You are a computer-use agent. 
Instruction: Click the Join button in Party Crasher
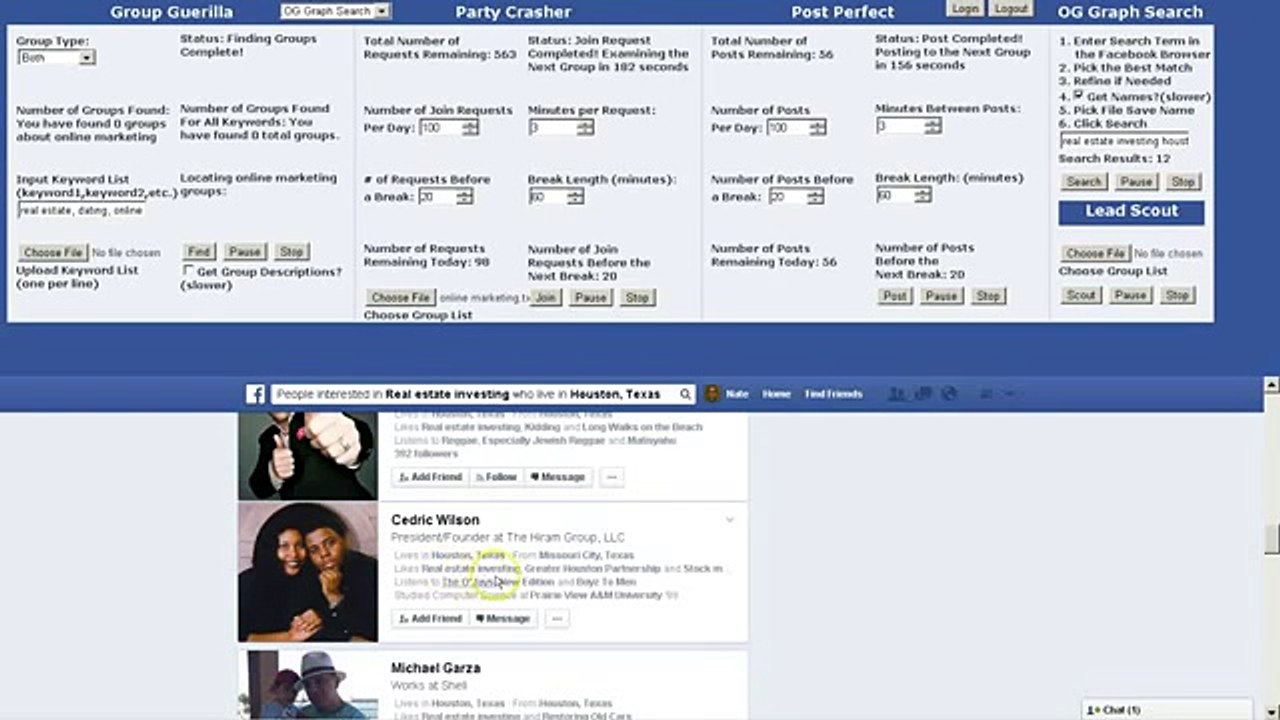545,297
